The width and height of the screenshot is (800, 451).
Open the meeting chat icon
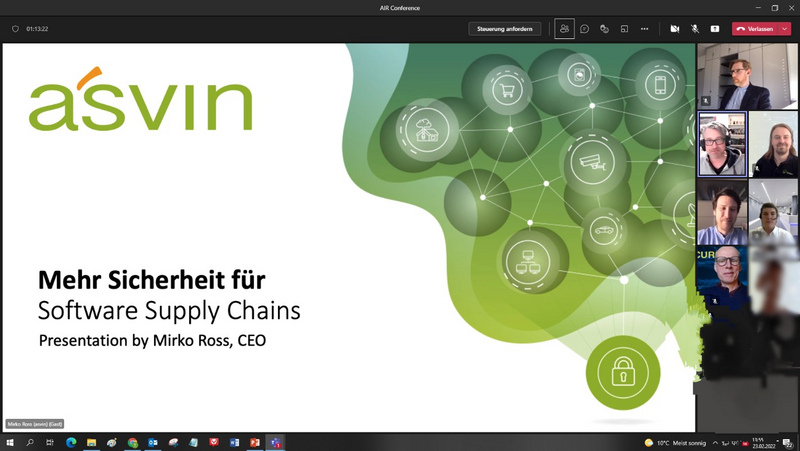point(585,29)
